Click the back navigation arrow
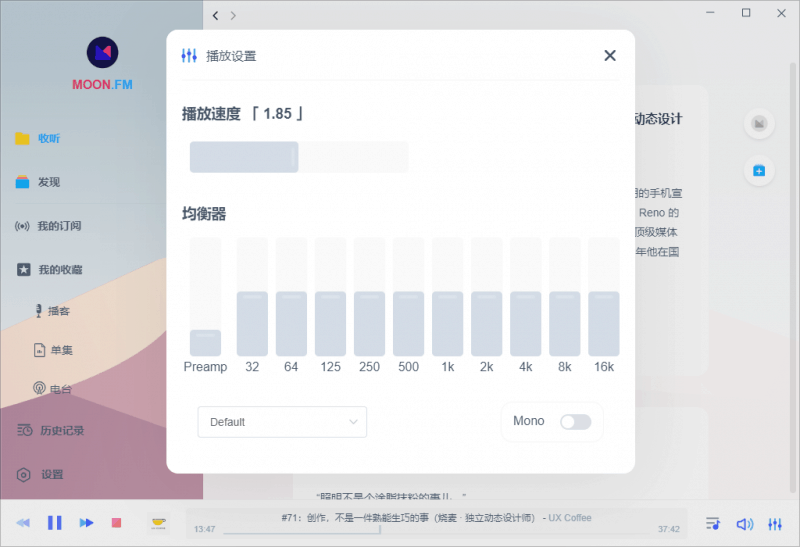The image size is (800, 547). click(216, 15)
